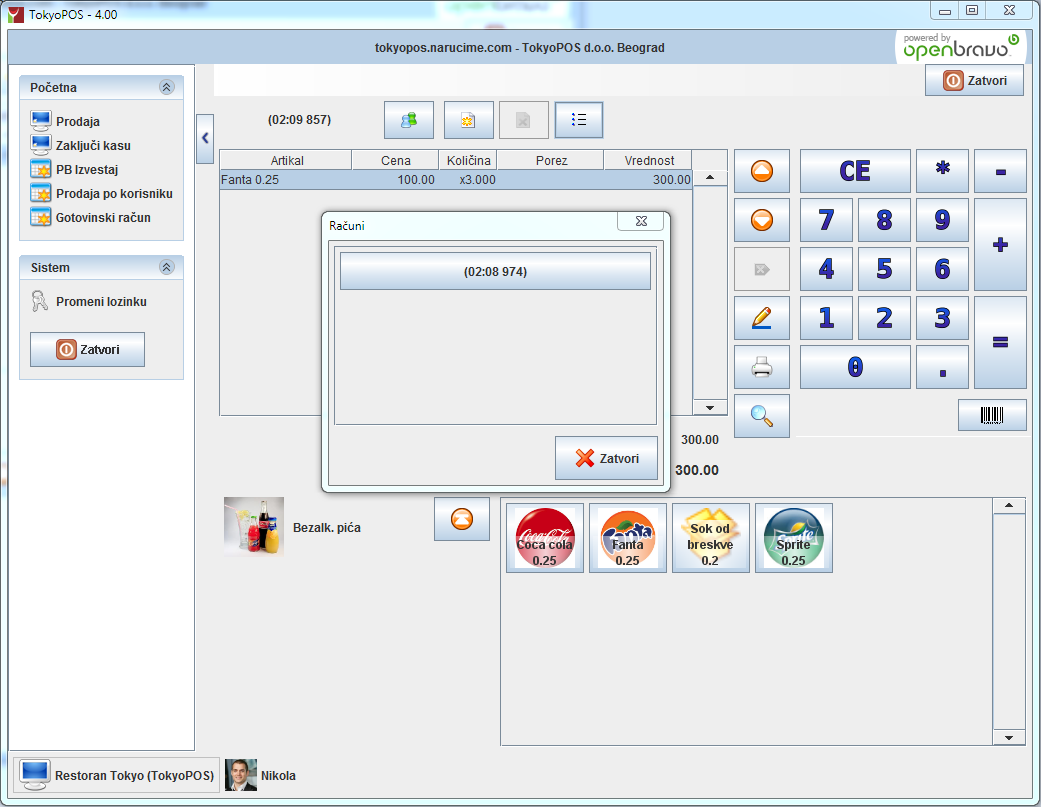Viewport: 1041px width, 807px height.
Task: Open the ticket list icon button
Action: 579,120
